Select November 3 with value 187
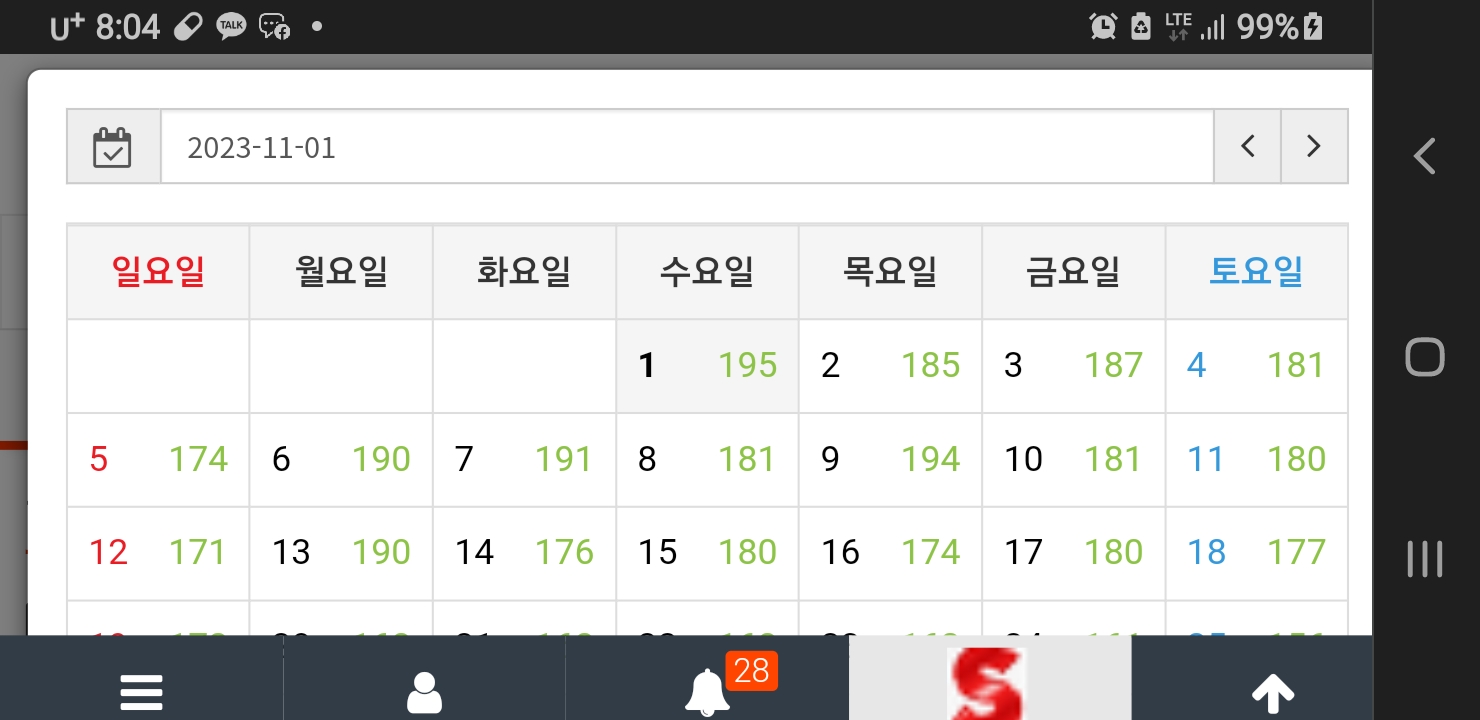The image size is (1480, 720). click(x=1073, y=366)
